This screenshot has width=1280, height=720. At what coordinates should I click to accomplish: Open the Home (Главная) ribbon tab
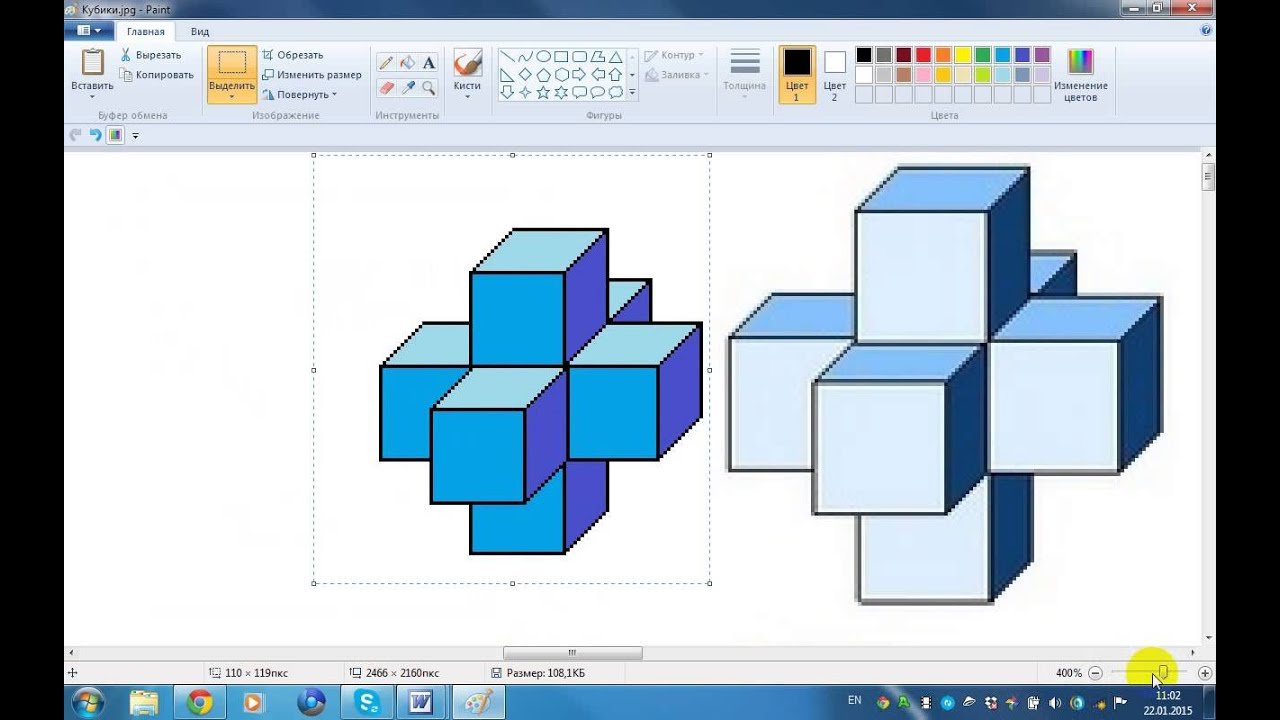point(146,32)
